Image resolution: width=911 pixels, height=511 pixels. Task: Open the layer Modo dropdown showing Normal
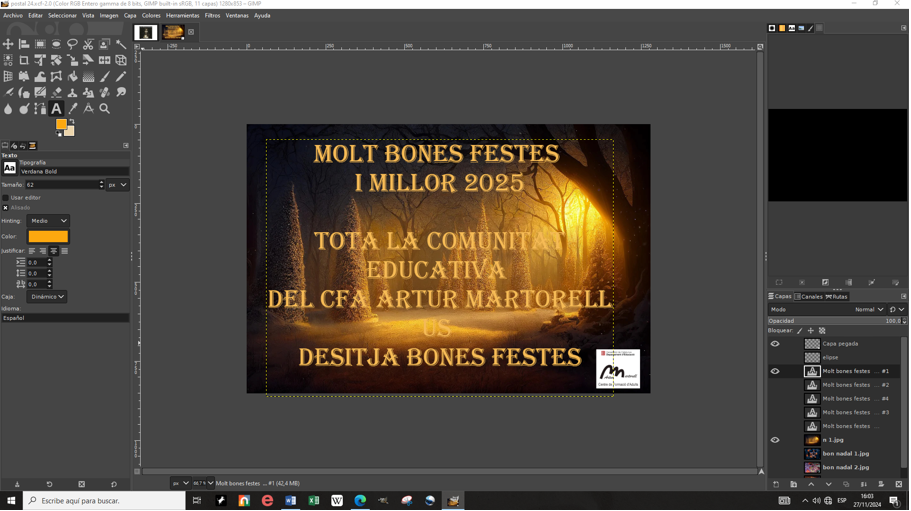[x=869, y=310]
